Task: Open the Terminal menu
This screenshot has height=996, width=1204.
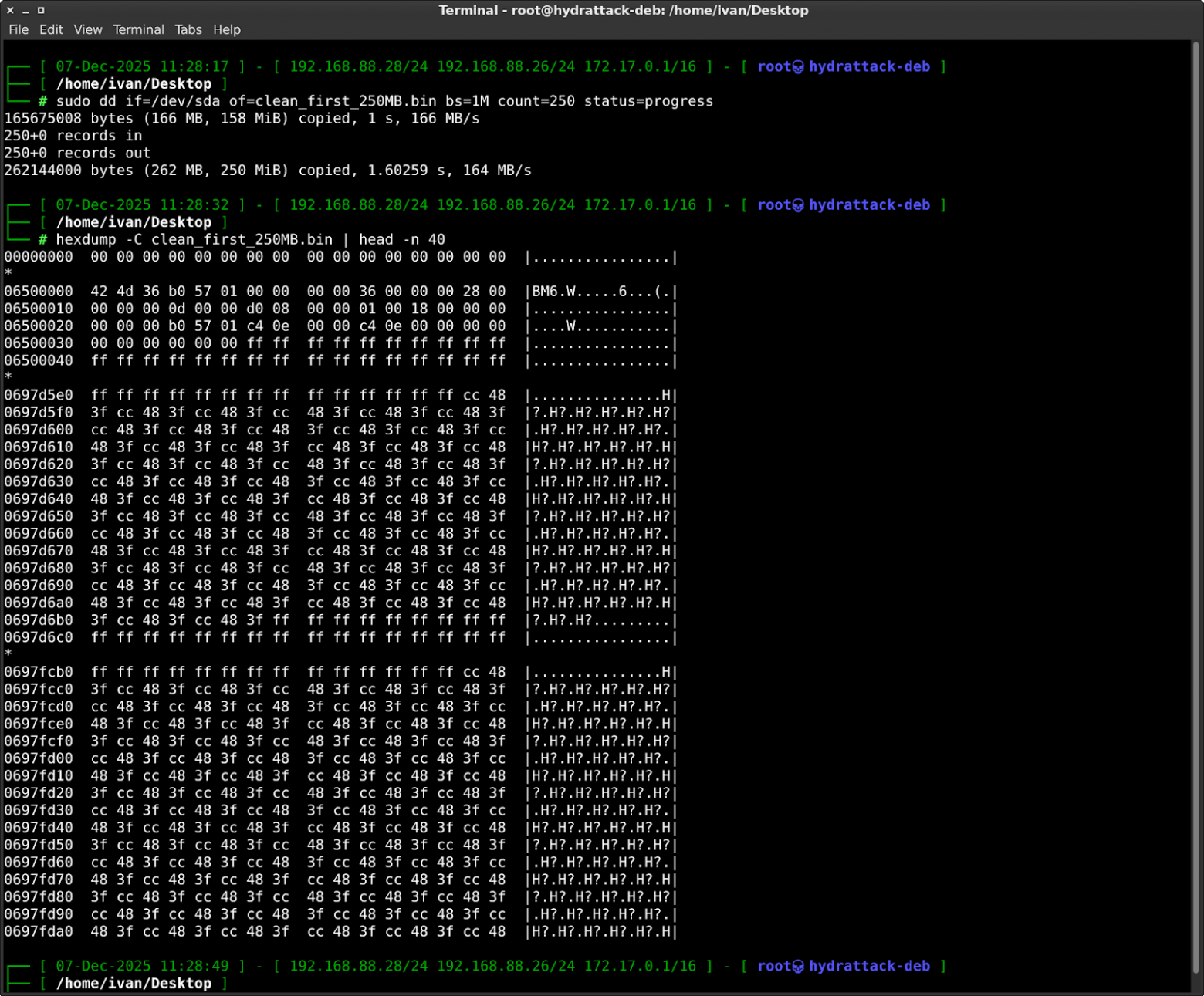Action: (138, 29)
